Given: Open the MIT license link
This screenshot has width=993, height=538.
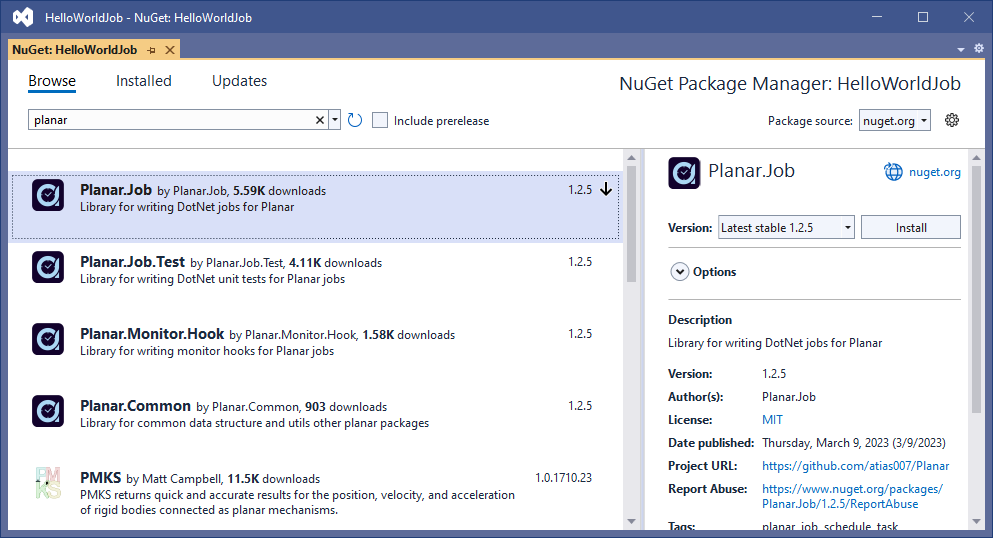Looking at the screenshot, I should pyautogui.click(x=772, y=420).
